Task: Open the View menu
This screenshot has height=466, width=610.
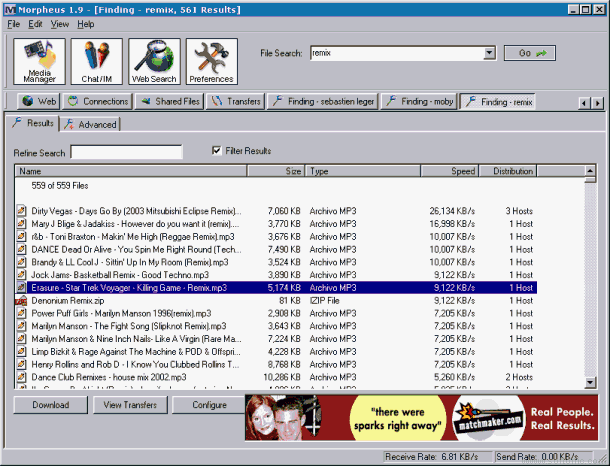Action: coord(60,24)
